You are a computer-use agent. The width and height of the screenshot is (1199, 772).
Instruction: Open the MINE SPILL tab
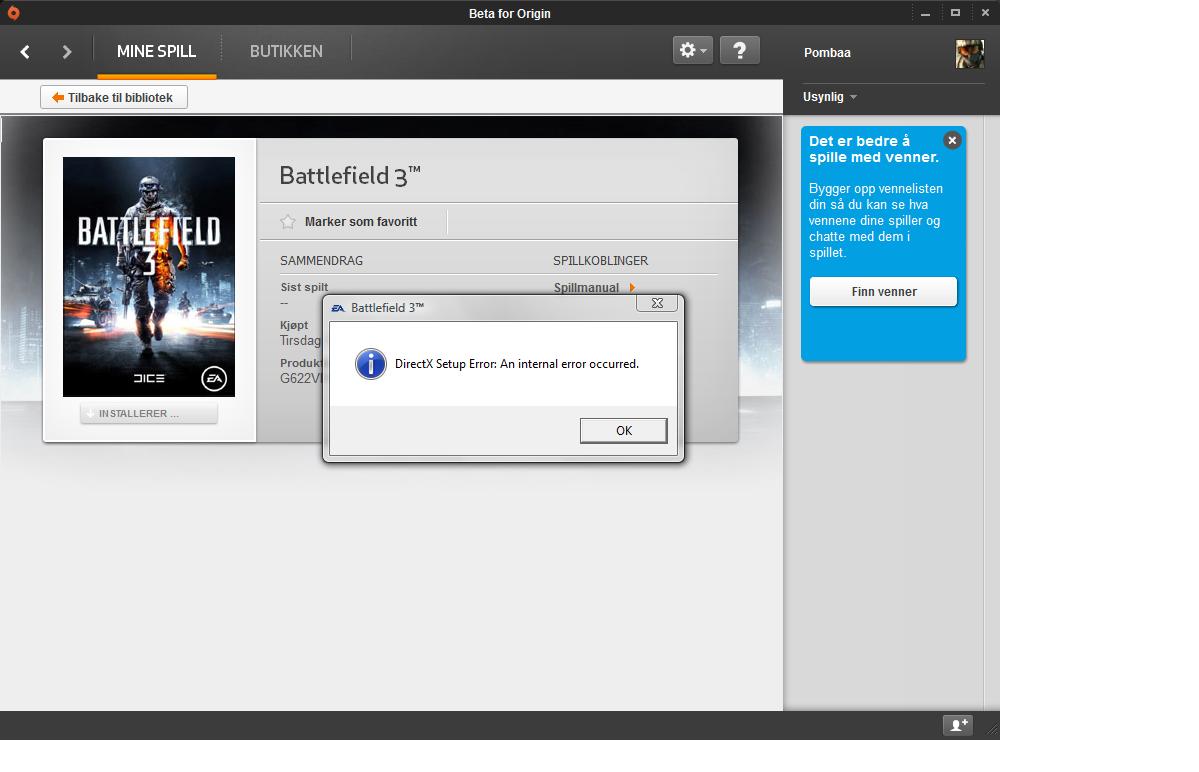point(157,51)
